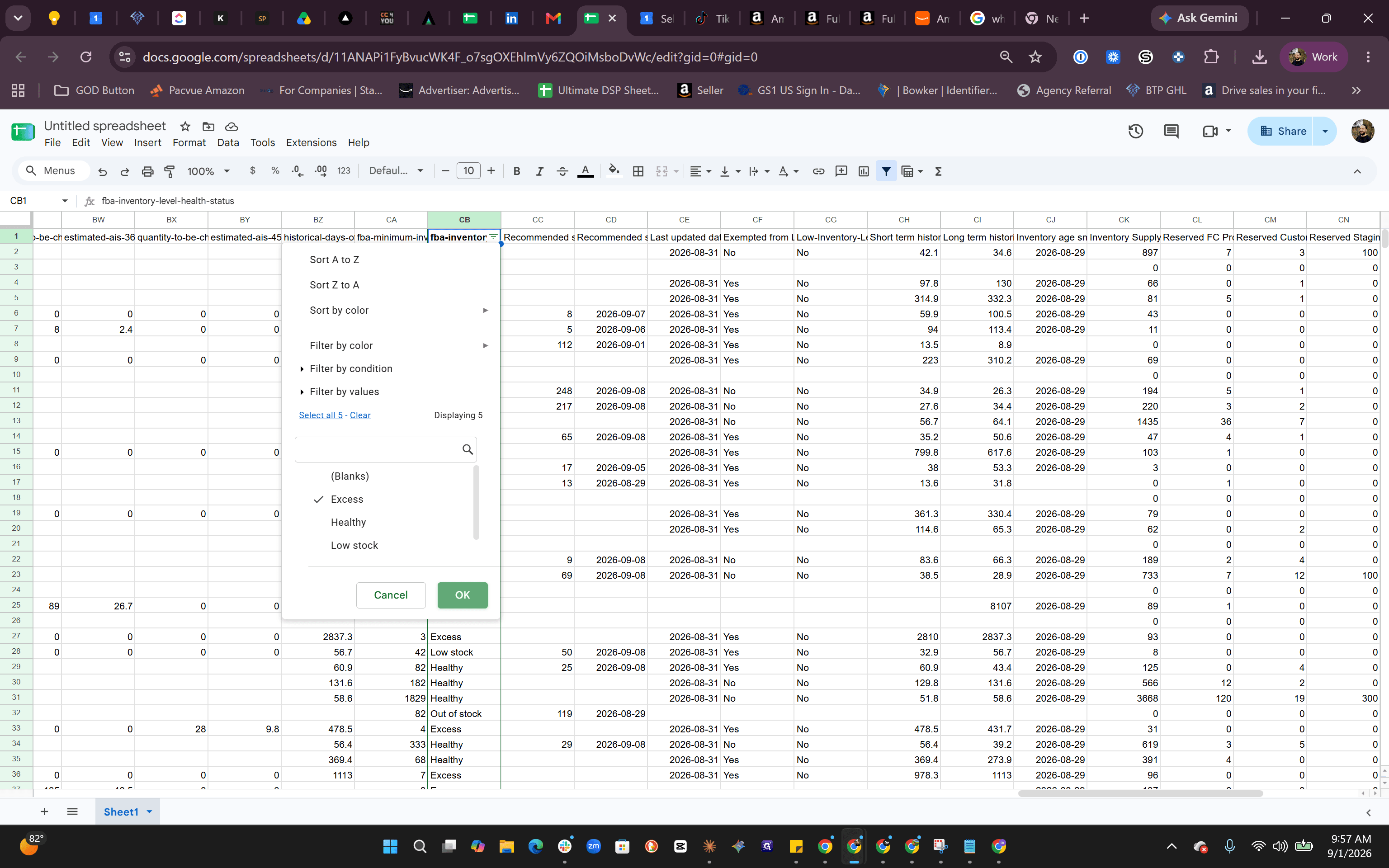The height and width of the screenshot is (868, 1389).
Task: Toggle strikethrough formatting
Action: click(x=562, y=171)
